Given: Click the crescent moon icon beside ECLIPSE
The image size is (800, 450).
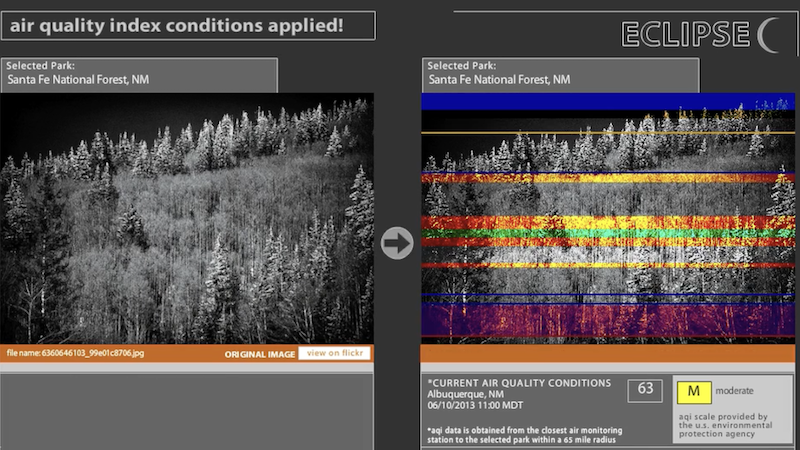Looking at the screenshot, I should tap(771, 34).
